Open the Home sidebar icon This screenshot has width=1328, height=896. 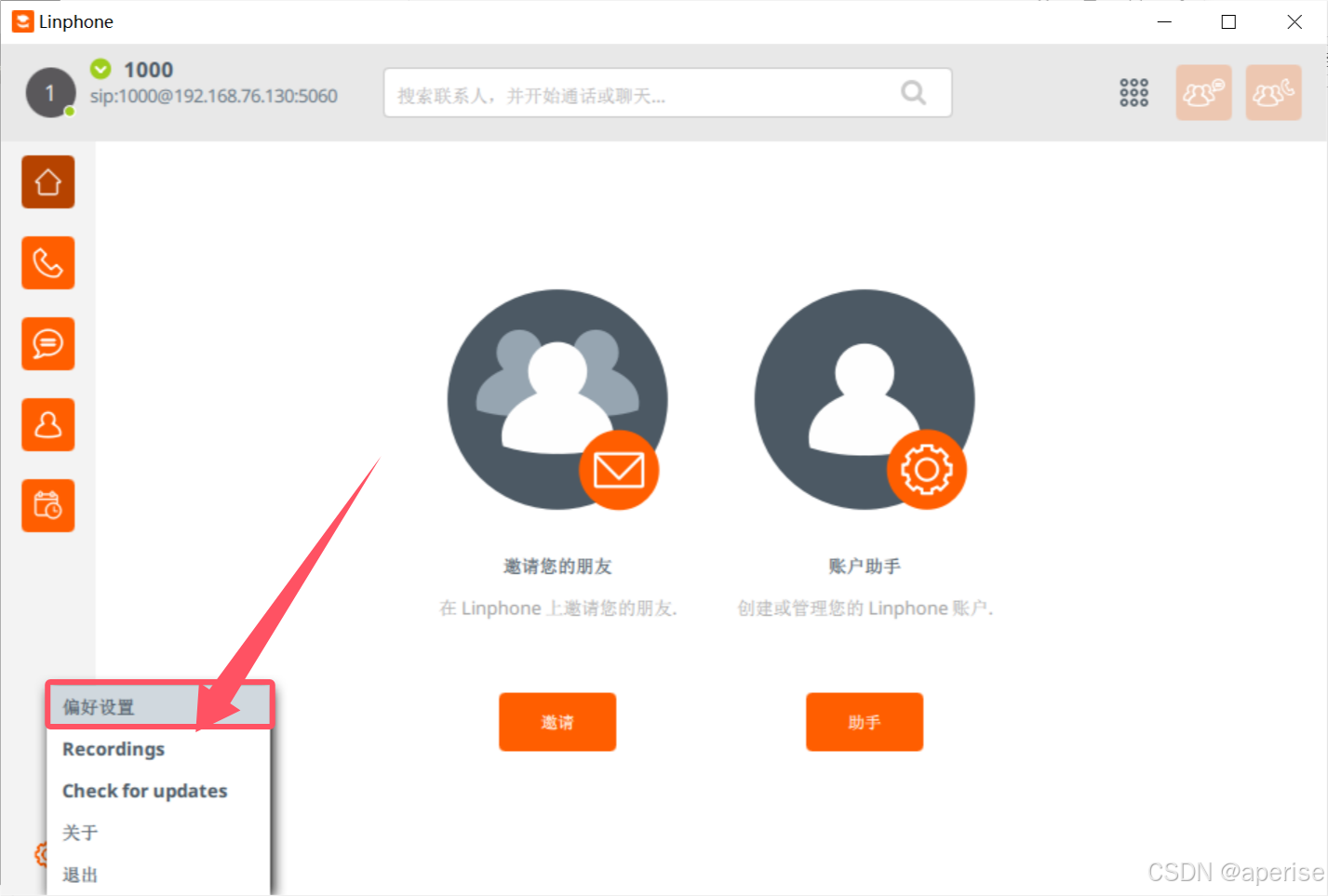48,181
